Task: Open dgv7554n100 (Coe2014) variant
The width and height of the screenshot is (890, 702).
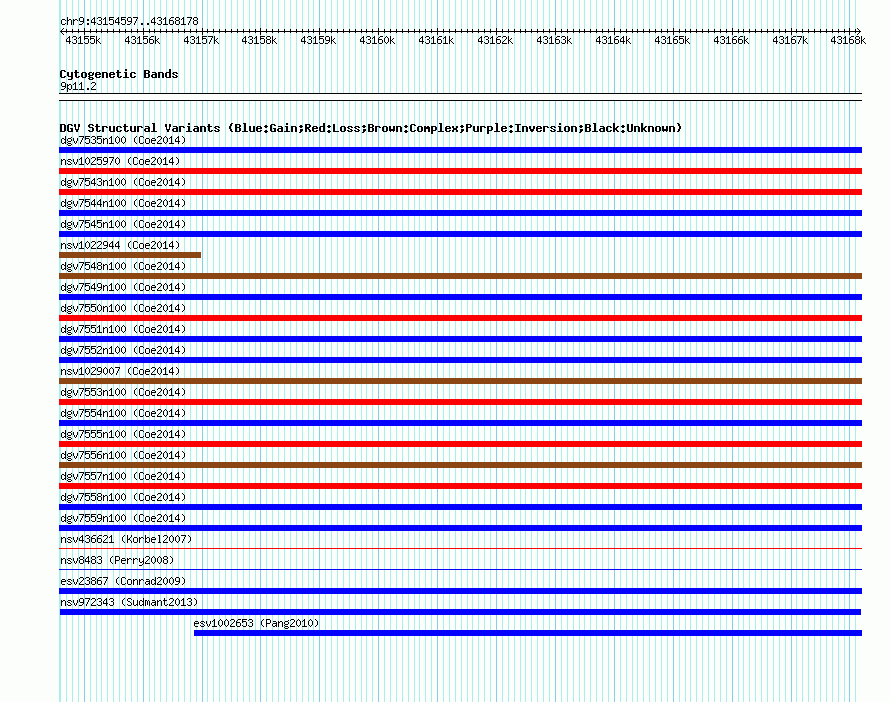Action: pos(123,413)
